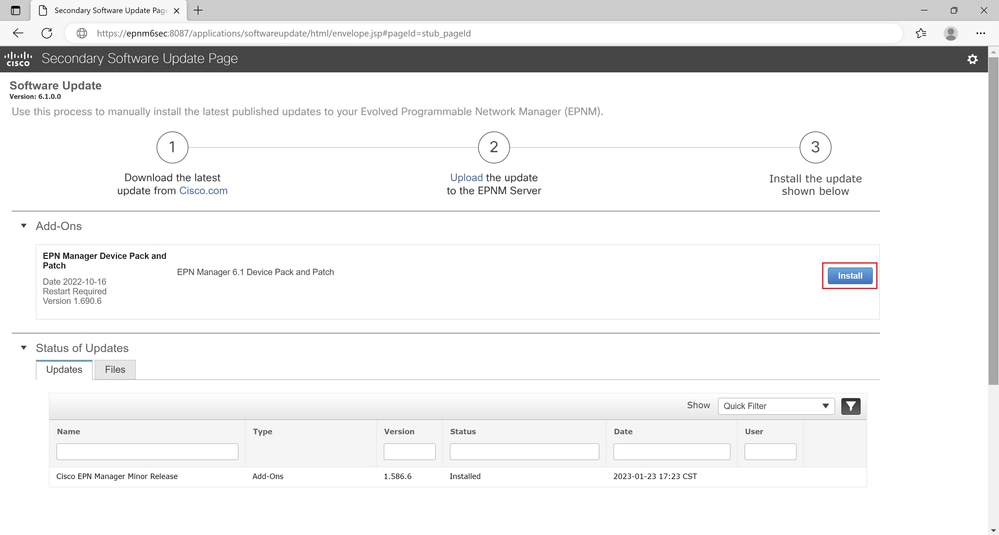The image size is (999, 535).
Task: Click the Cisco logo
Action: tap(18, 59)
